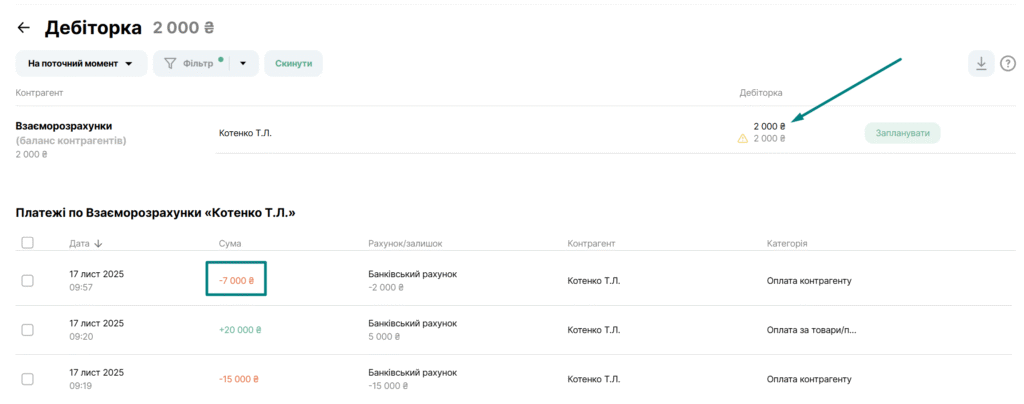Select the +20 000 ₴ payment checkbox
This screenshot has width=1024, height=404.
(x=27, y=330)
